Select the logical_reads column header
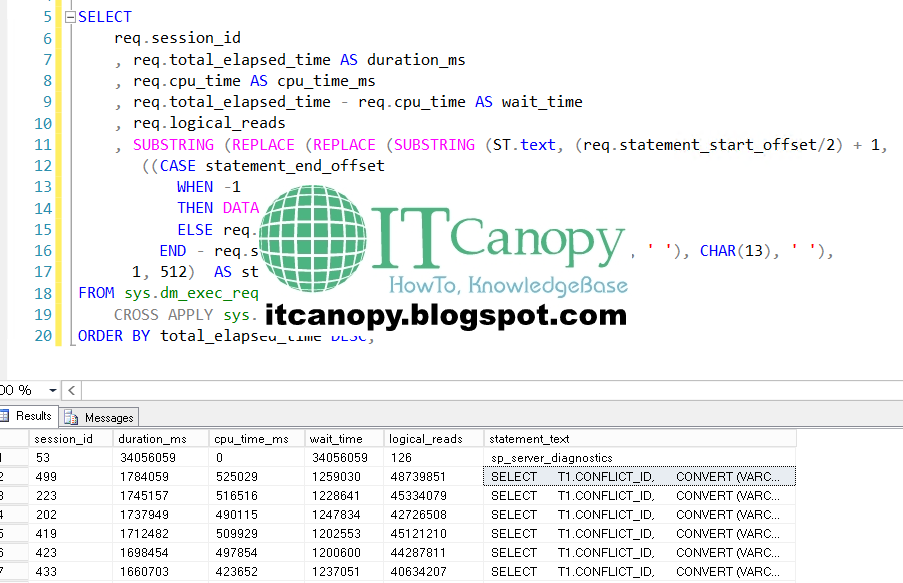This screenshot has width=903, height=583. point(434,439)
